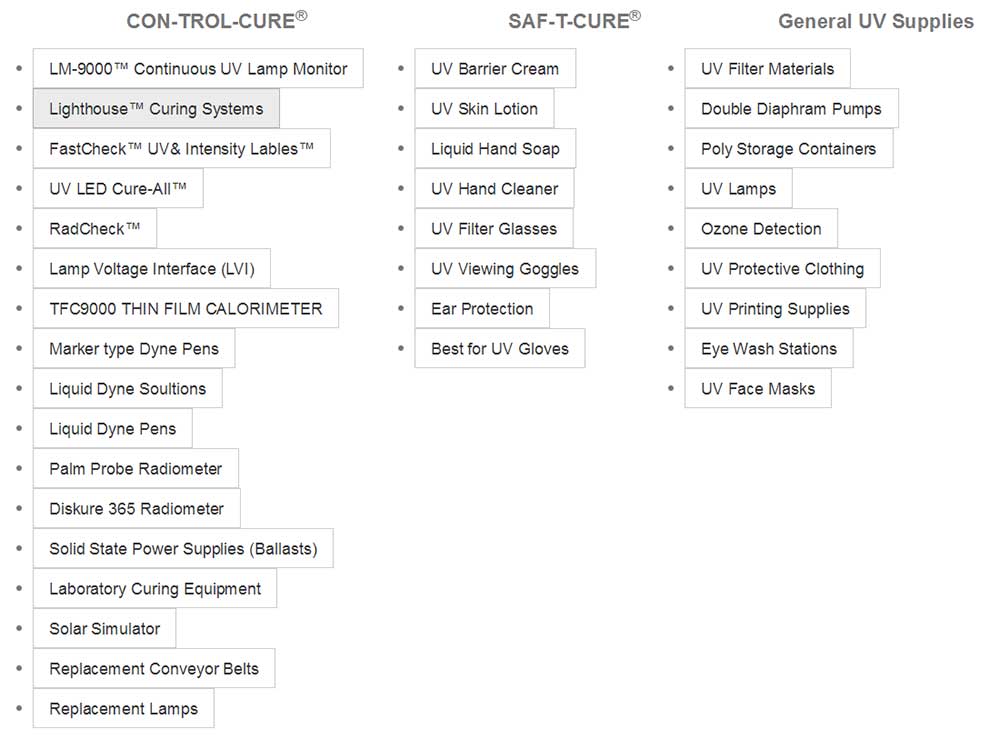Open UV Viewing Goggles page
This screenshot has width=1000, height=739.
tap(505, 268)
